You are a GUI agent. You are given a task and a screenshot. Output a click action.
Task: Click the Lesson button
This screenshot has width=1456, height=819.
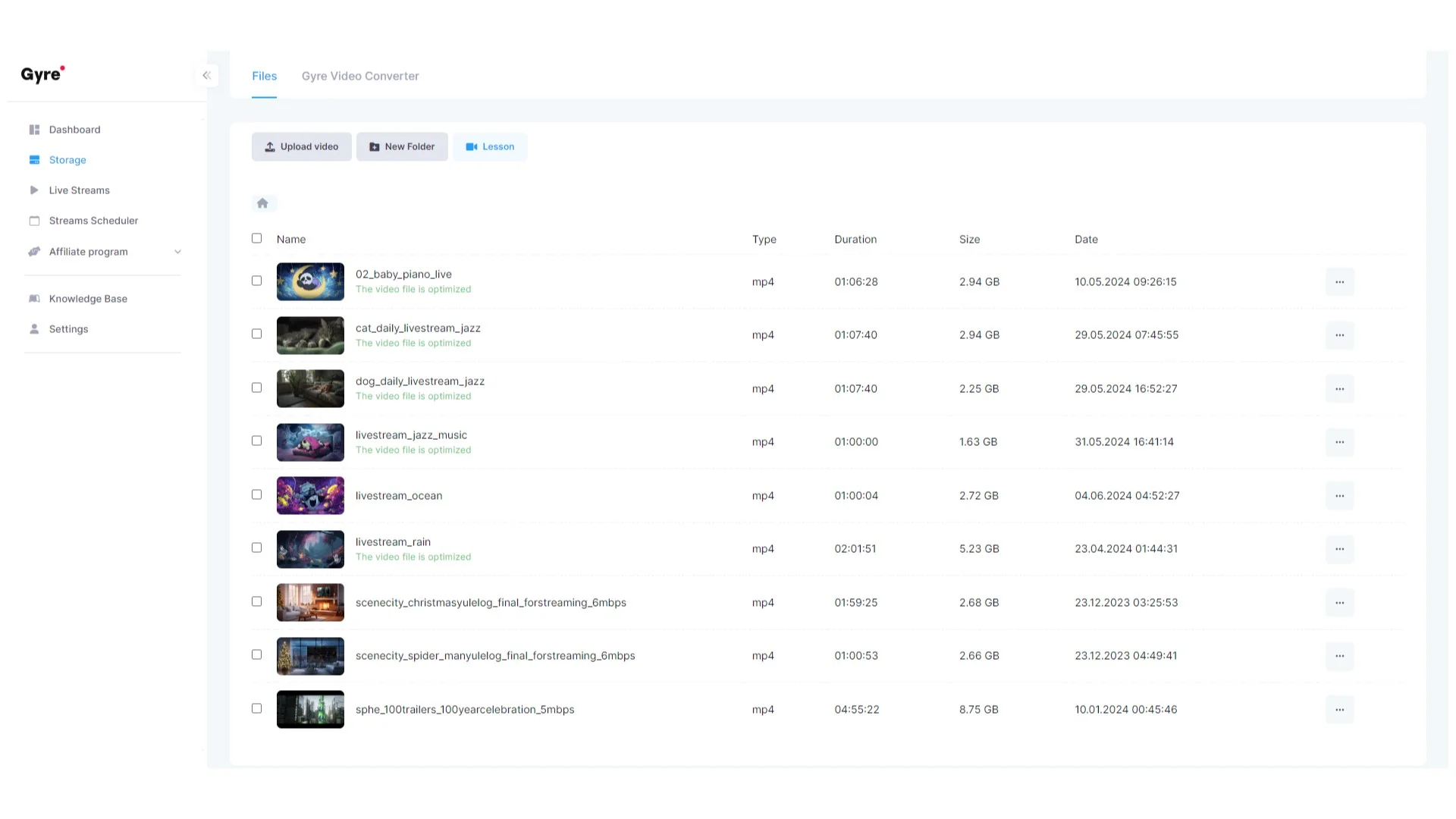coord(490,146)
